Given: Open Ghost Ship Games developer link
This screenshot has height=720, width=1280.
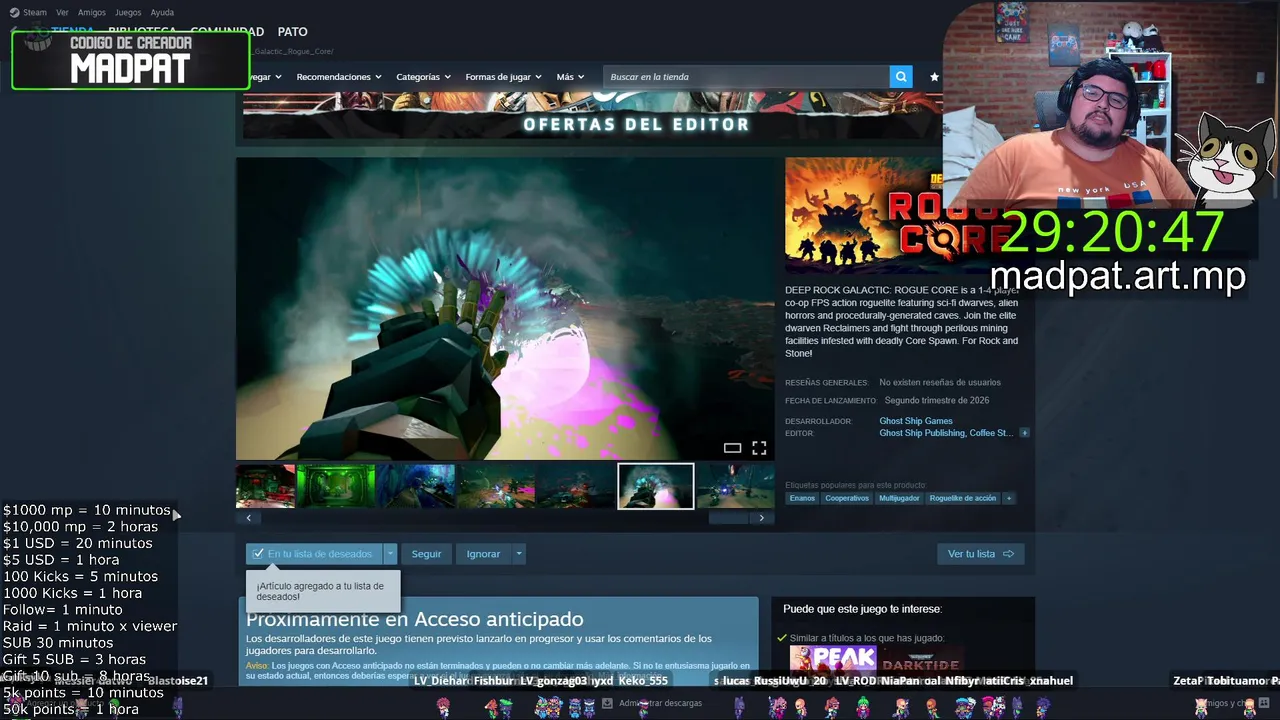Looking at the screenshot, I should pos(916,421).
